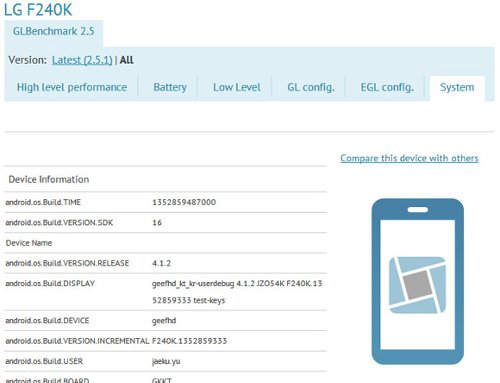Click the Device Information section header

(x=49, y=179)
